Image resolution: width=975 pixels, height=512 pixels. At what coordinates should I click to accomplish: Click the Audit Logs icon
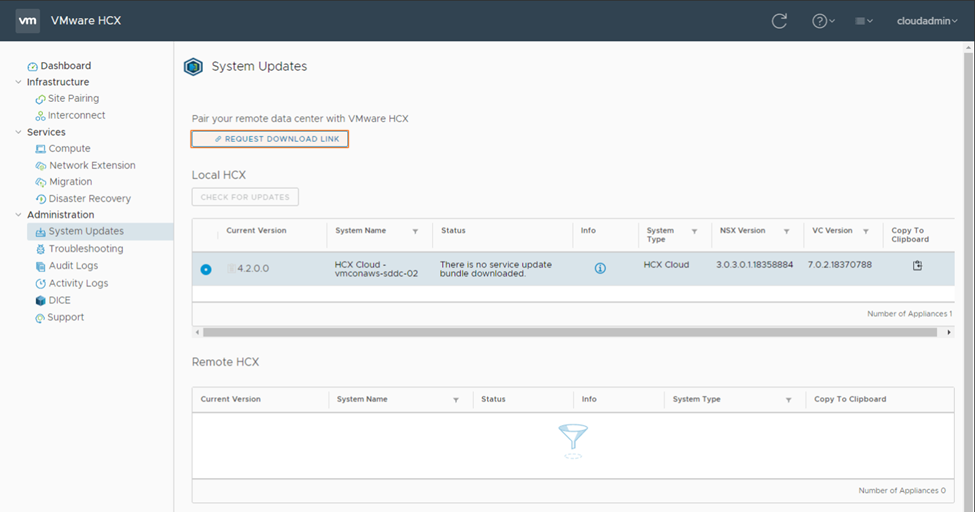(40, 266)
